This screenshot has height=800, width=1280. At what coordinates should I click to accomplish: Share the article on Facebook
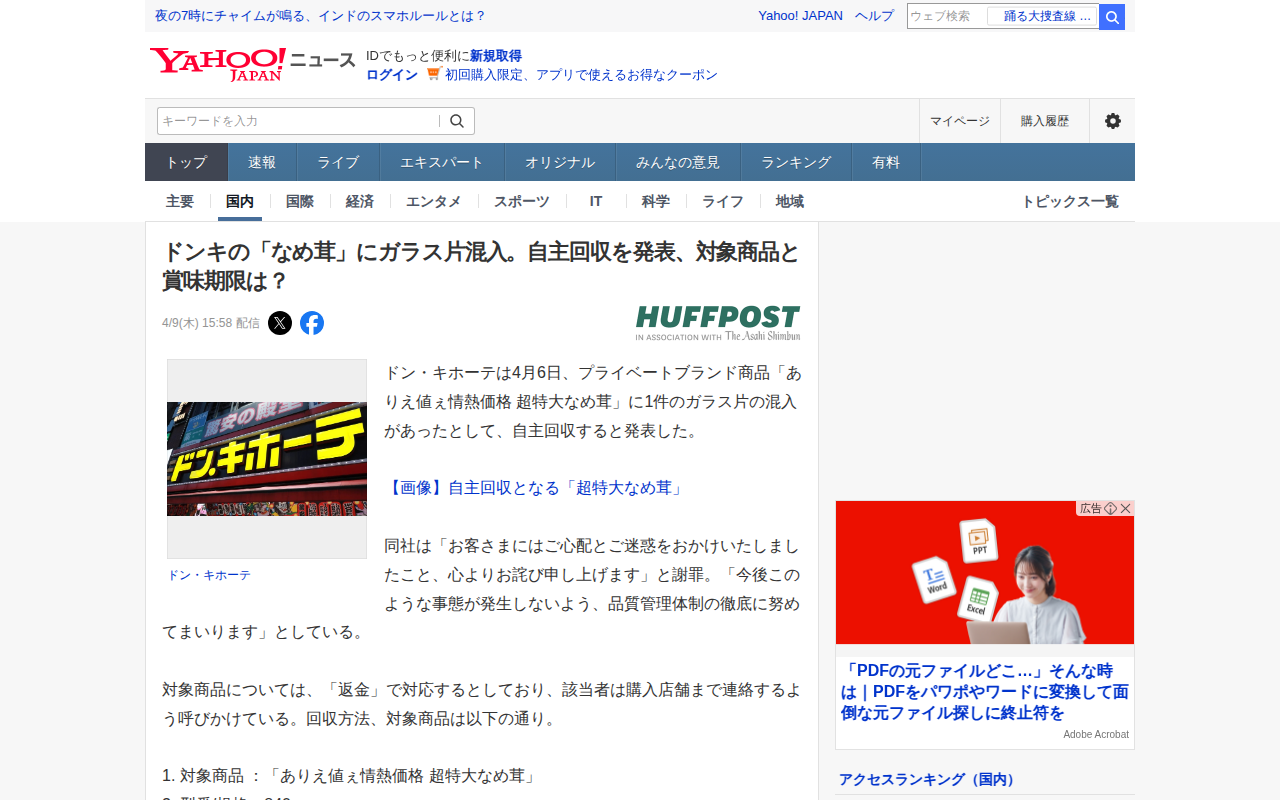312,323
